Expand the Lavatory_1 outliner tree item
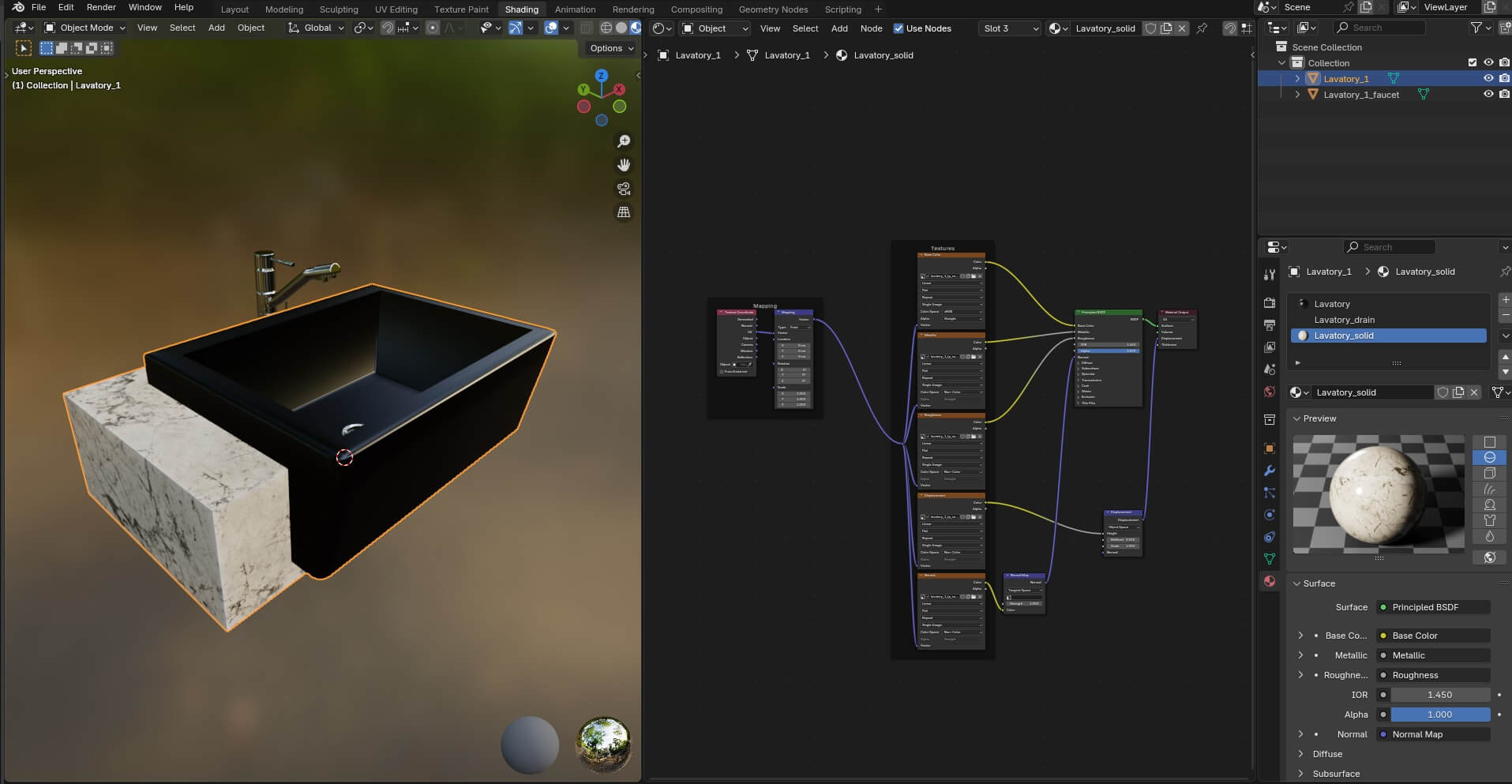 tap(1297, 79)
